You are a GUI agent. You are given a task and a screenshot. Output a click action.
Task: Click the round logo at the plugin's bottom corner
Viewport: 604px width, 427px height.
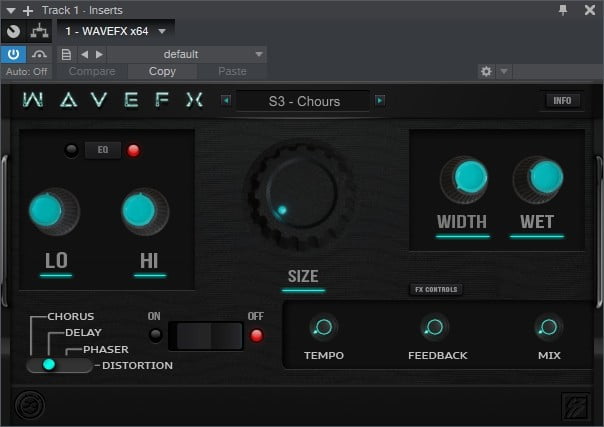coord(30,405)
